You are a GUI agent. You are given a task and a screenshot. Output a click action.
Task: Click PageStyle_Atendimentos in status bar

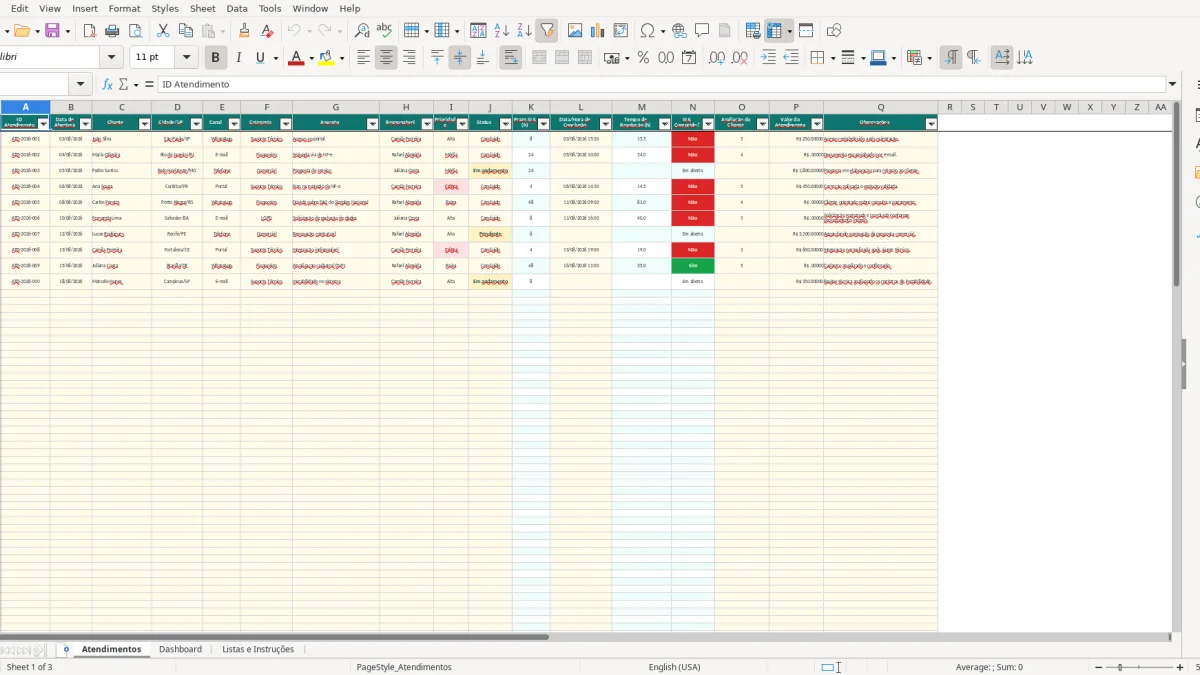click(404, 667)
